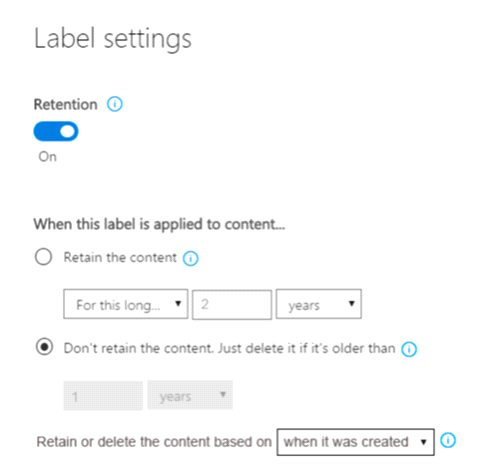The height and width of the screenshot is (464, 504).
Task: Open the info icon next to Retention
Action: click(x=115, y=104)
